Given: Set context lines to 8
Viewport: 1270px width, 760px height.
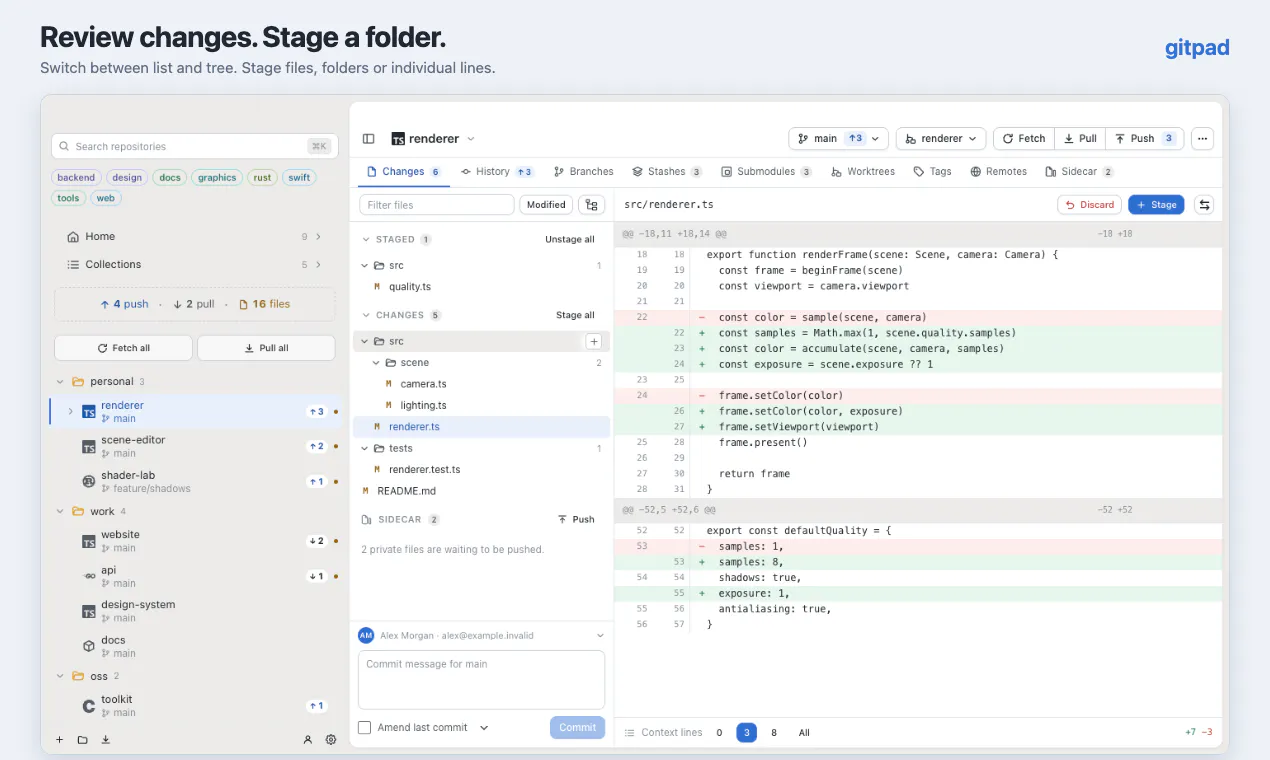Looking at the screenshot, I should [x=774, y=733].
